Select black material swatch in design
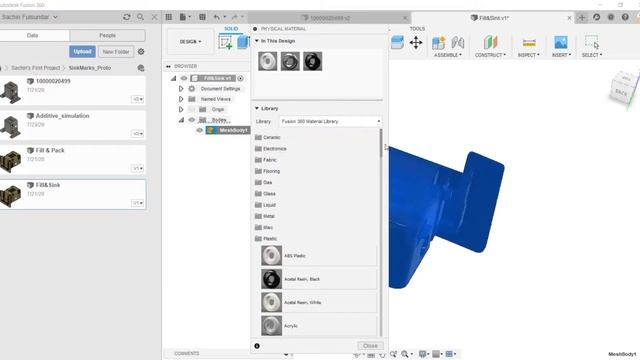 click(312, 61)
